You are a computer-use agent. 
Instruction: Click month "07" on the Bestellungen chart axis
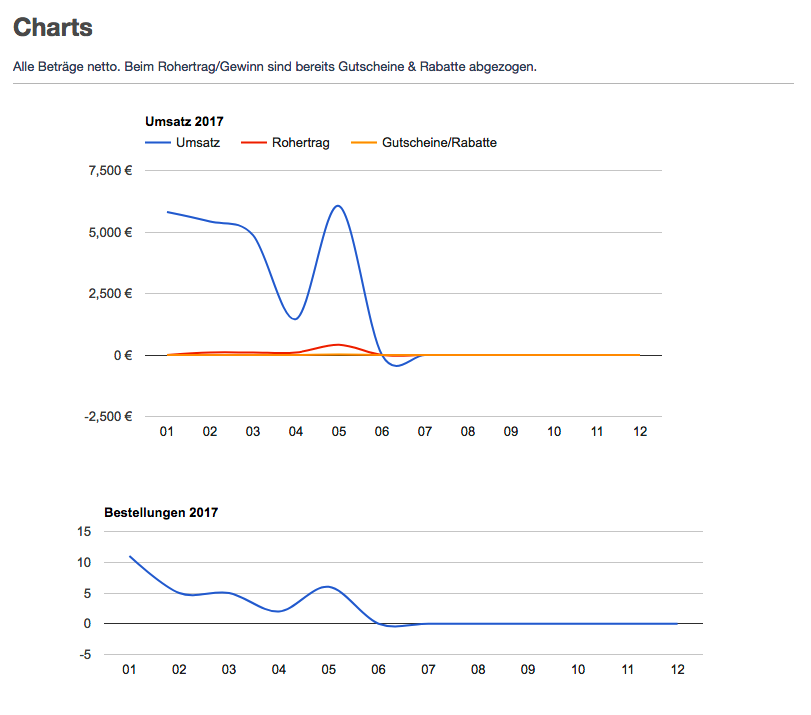click(428, 670)
